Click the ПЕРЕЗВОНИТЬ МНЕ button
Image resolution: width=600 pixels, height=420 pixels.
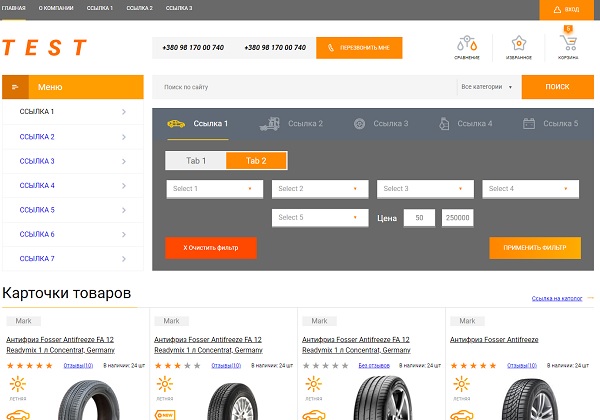[359, 48]
